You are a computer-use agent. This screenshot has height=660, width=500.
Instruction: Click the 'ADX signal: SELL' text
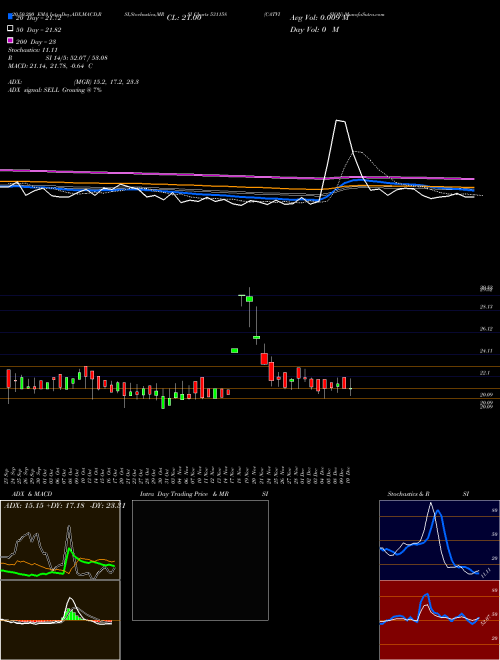pos(34,90)
